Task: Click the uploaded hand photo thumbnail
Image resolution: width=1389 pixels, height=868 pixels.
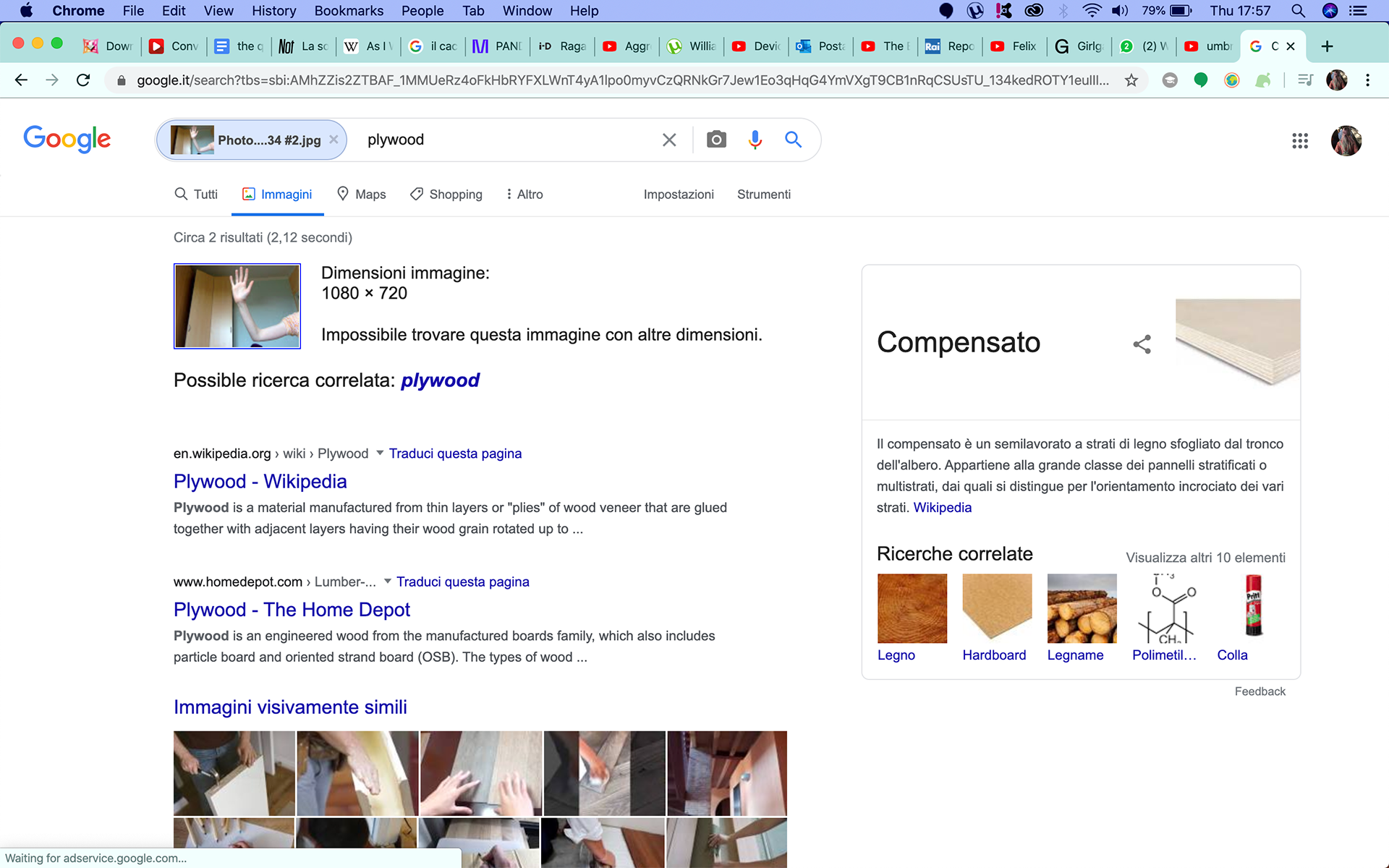Action: click(237, 306)
